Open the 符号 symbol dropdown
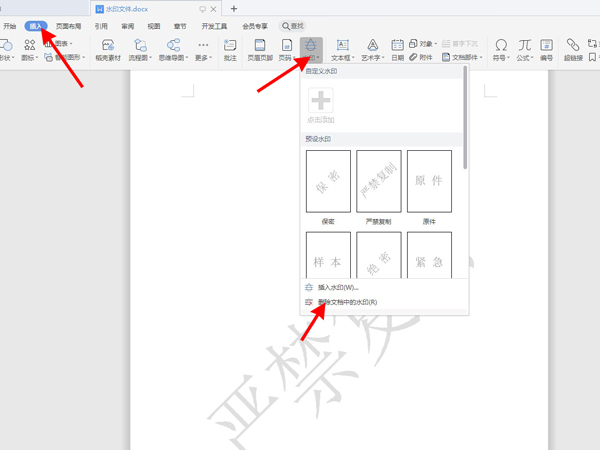Viewport: 600px width, 450px height. (500, 50)
